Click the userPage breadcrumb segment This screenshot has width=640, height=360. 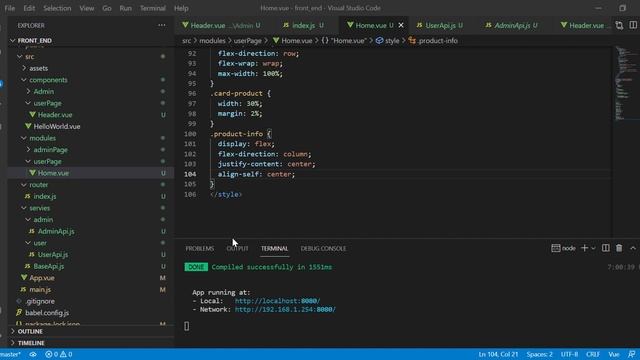(x=248, y=40)
